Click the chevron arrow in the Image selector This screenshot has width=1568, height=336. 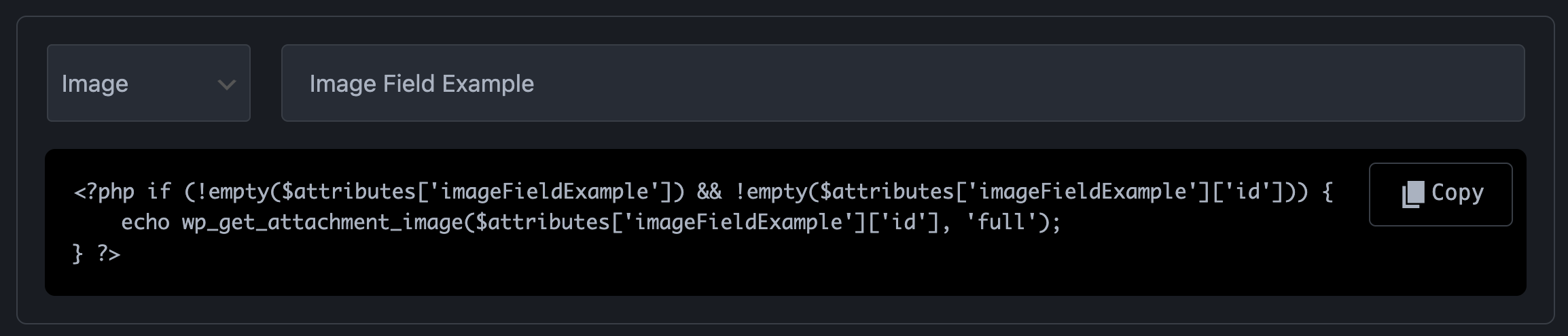click(x=226, y=84)
